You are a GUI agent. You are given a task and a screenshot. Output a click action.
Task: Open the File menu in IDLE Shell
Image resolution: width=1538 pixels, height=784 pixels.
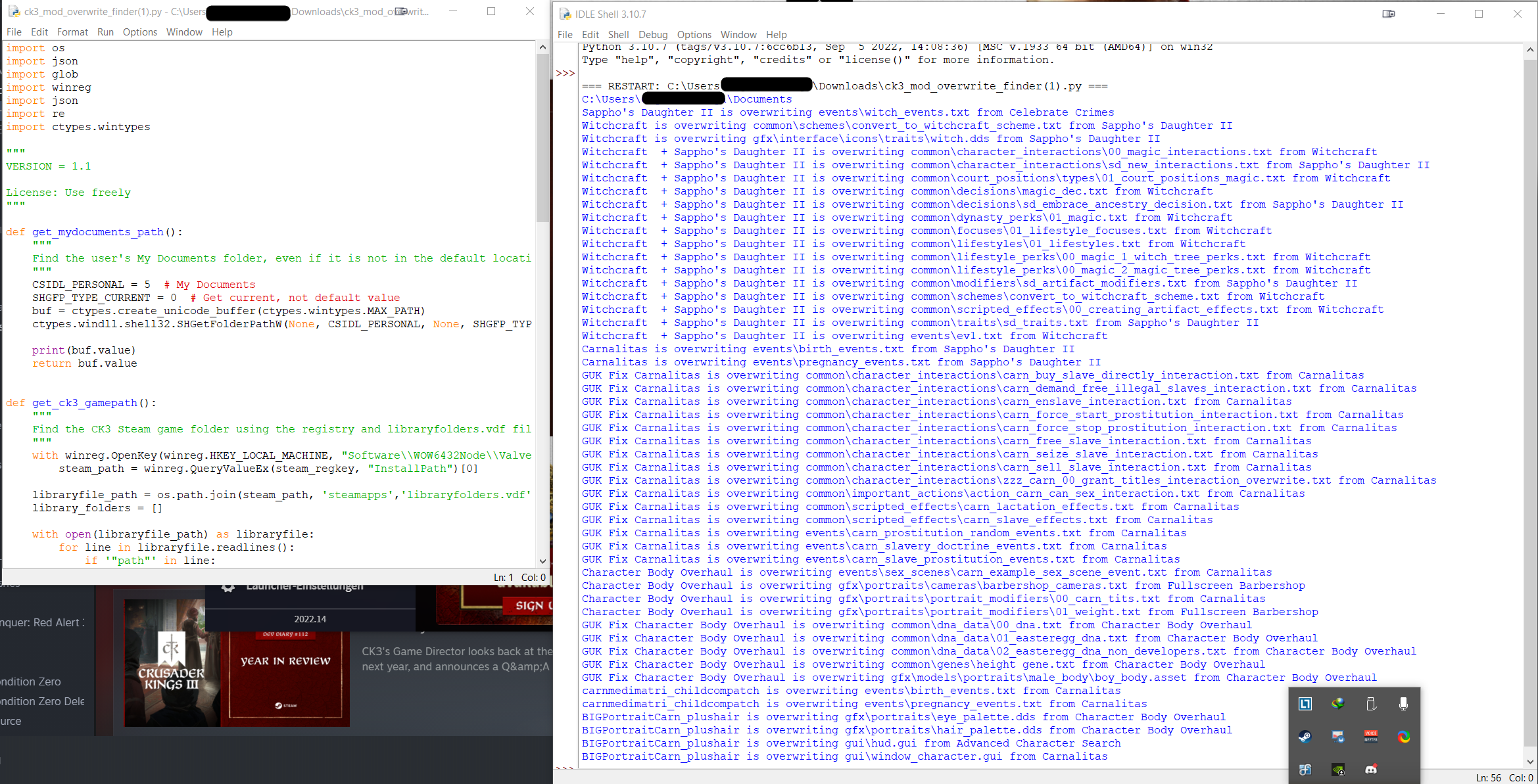[565, 34]
